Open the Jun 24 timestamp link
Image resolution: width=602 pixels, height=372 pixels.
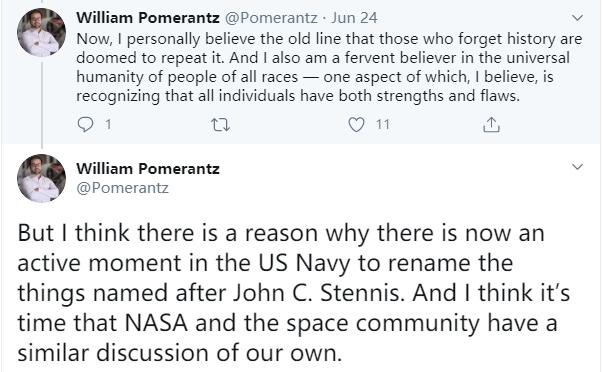point(354,18)
